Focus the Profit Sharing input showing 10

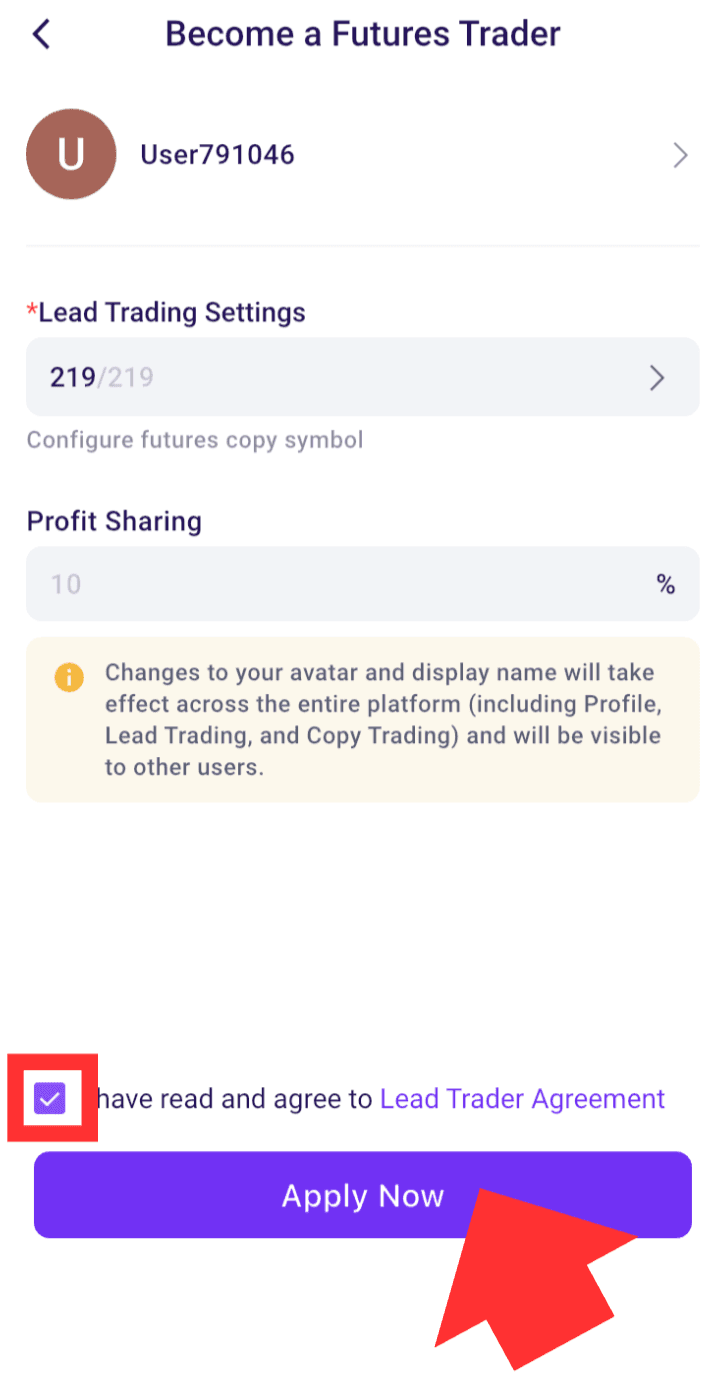tap(362, 584)
